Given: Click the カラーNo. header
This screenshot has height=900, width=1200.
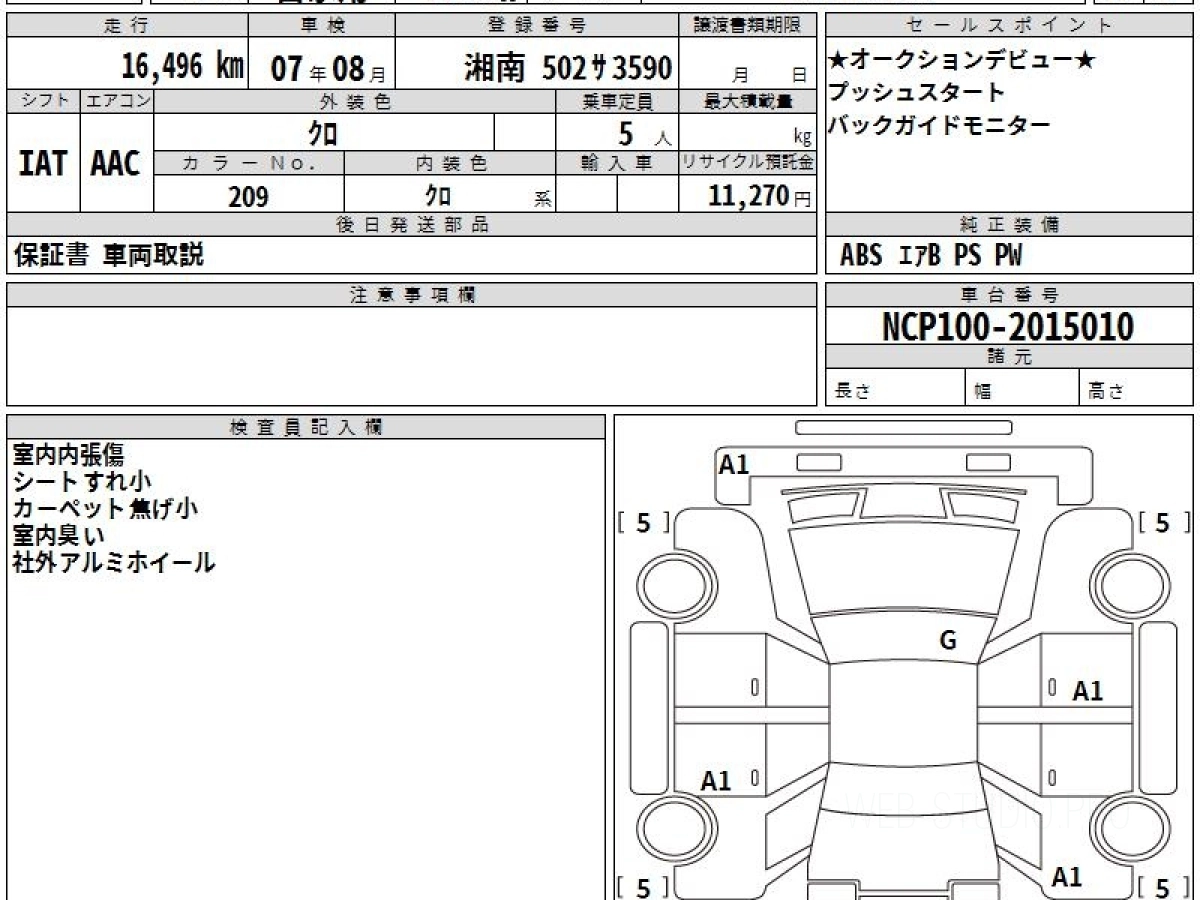Looking at the screenshot, I should (x=249, y=163).
